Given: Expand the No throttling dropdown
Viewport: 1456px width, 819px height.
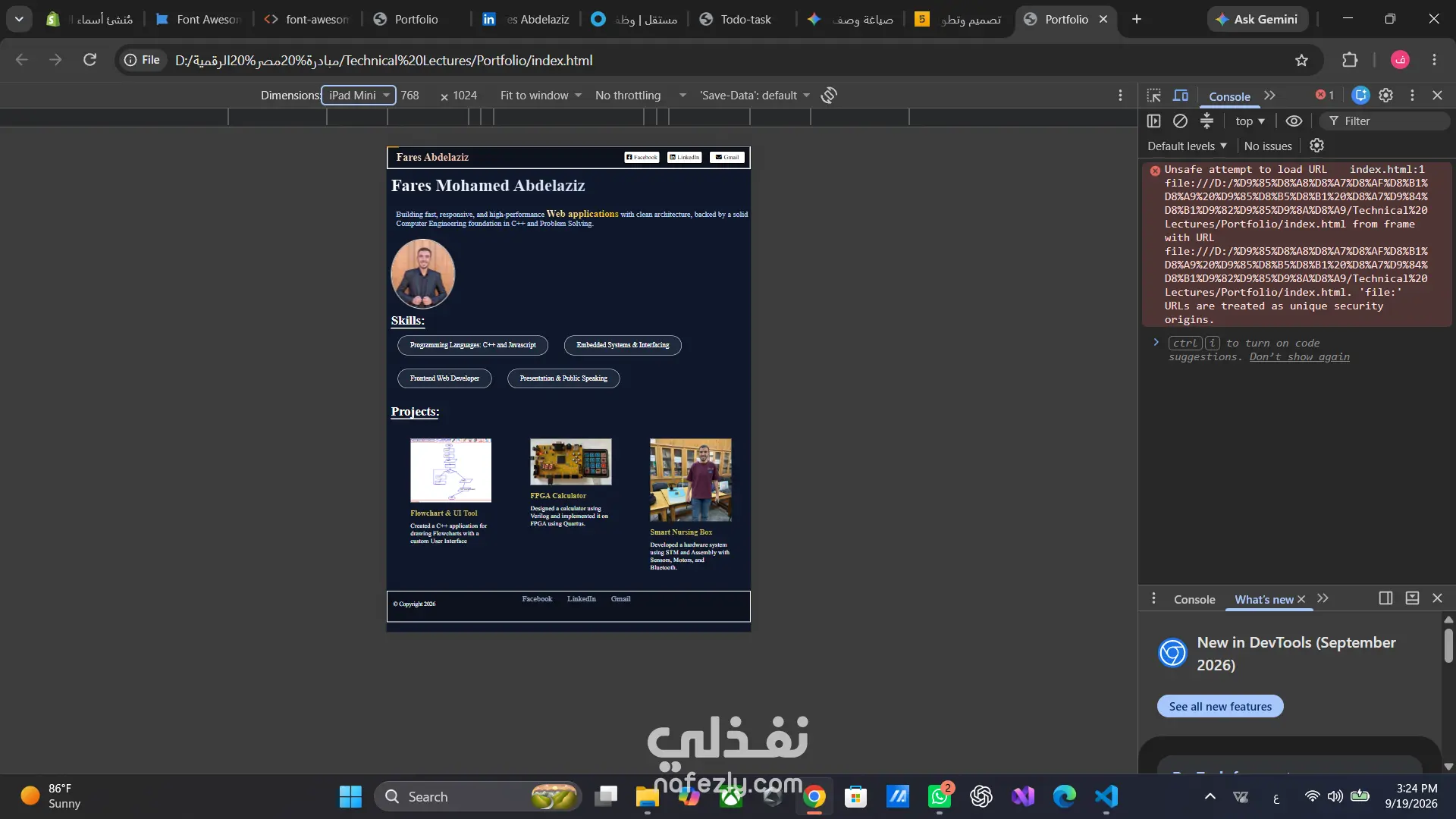Looking at the screenshot, I should click(641, 96).
